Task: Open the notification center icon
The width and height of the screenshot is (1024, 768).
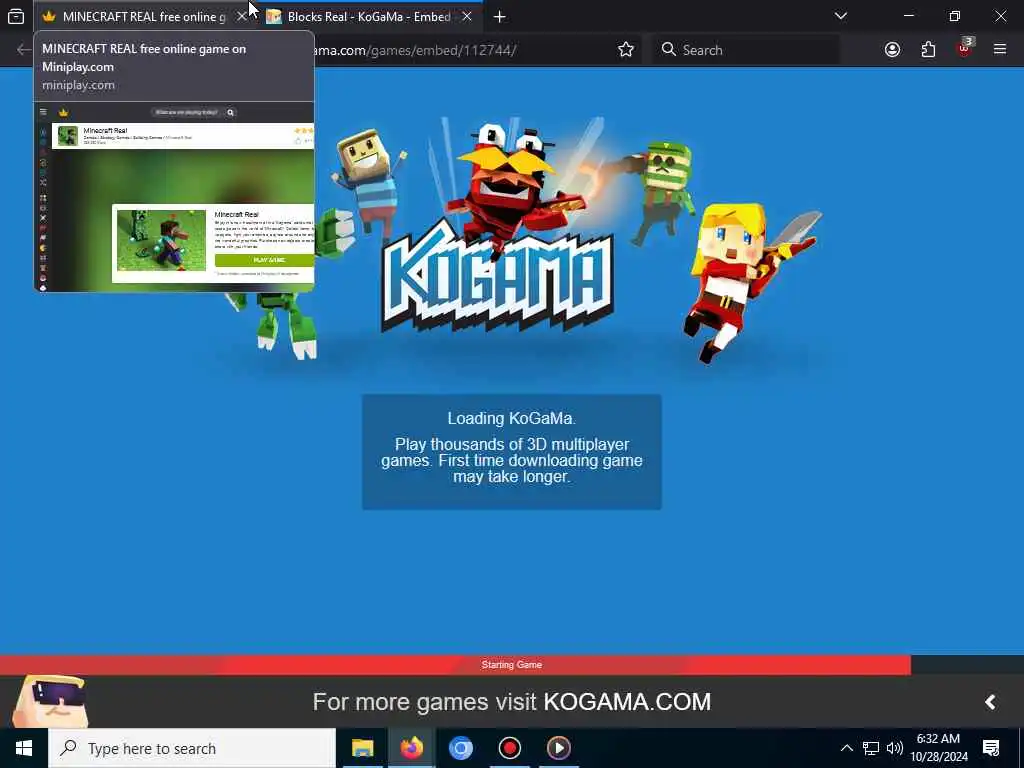Action: pyautogui.click(x=991, y=748)
